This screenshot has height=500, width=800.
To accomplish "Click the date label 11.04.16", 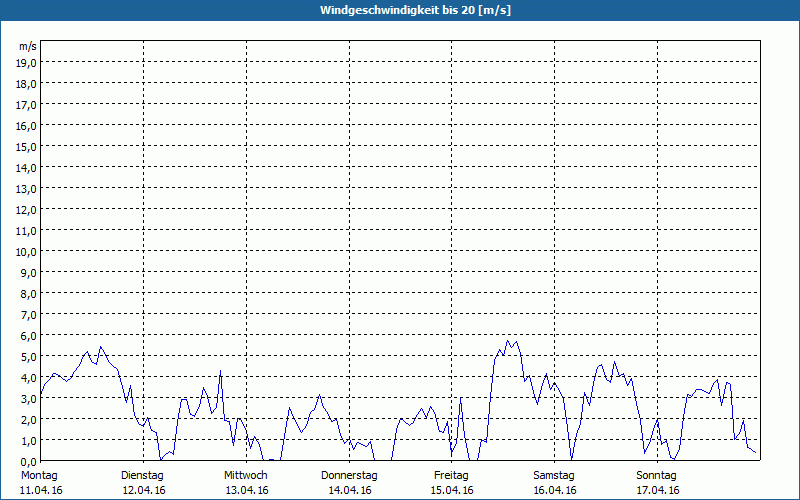I will [x=41, y=490].
